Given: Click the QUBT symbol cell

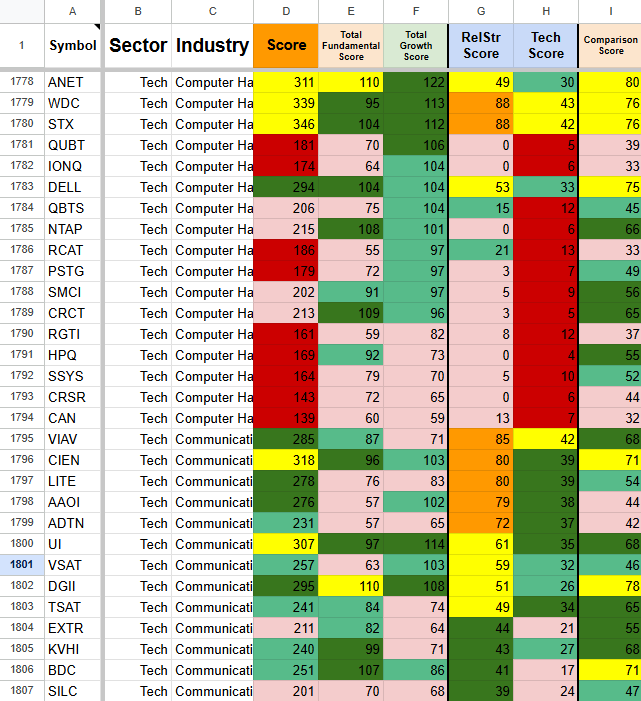Looking at the screenshot, I should (x=72, y=145).
